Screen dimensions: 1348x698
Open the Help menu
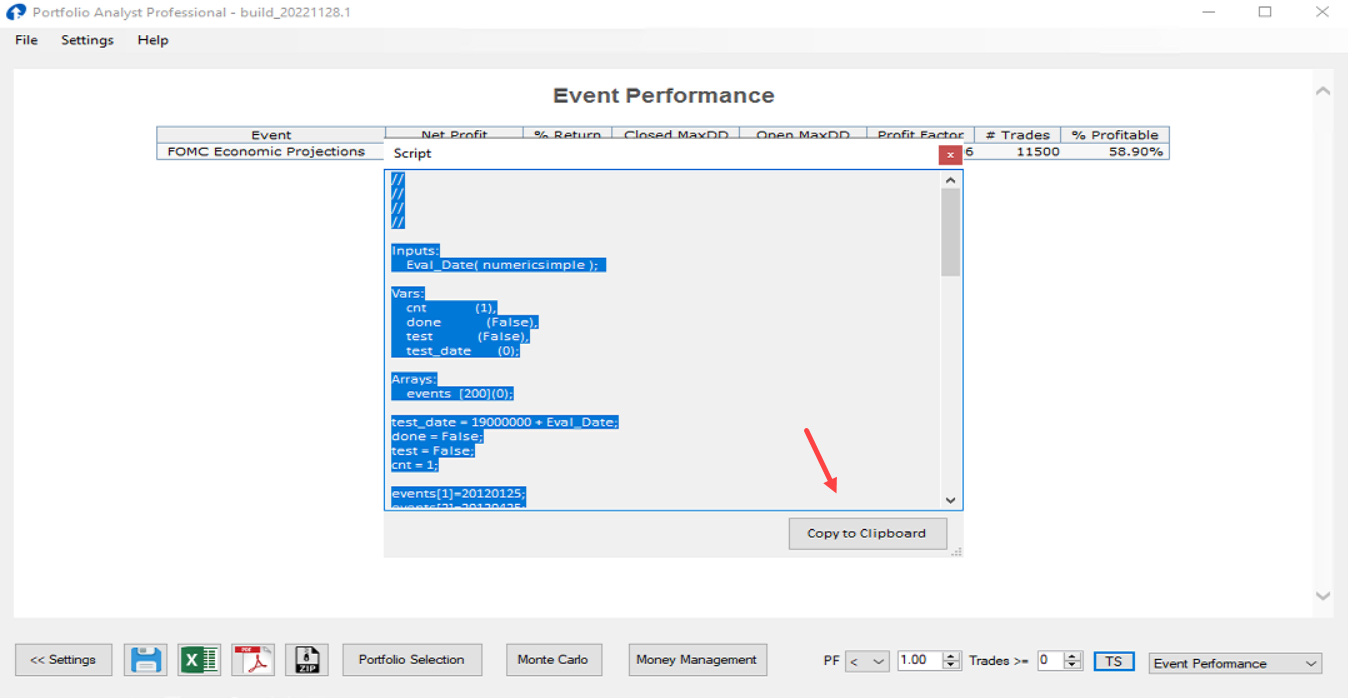(153, 40)
